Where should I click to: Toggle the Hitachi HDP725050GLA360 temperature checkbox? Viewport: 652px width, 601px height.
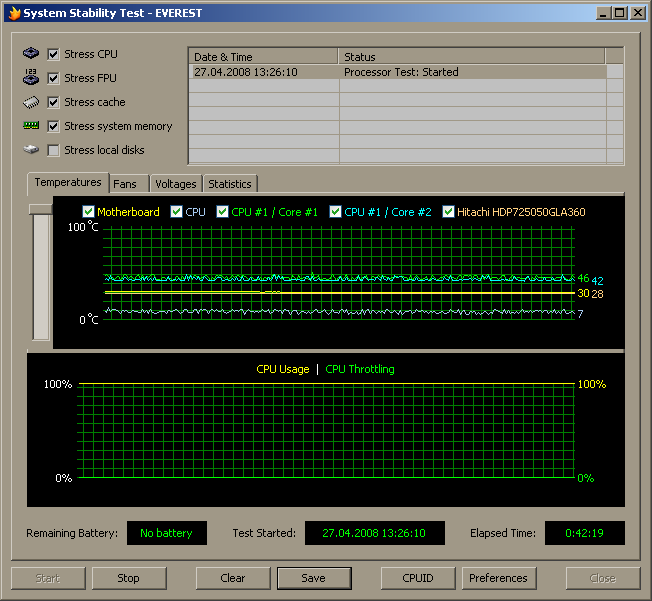[x=449, y=212]
